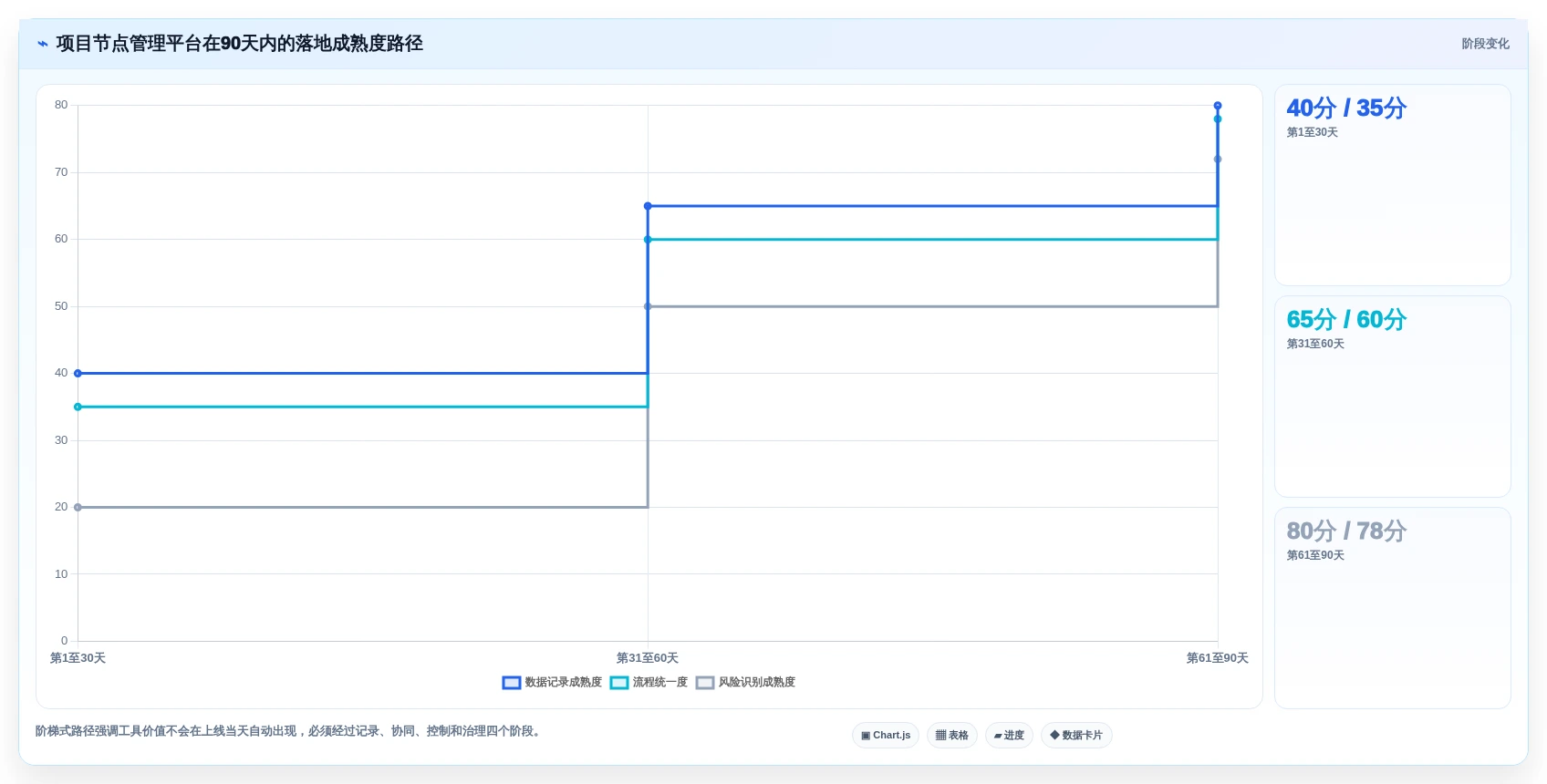
Task: Click the blue data point at 65 for 第31至60天
Action: (648, 206)
